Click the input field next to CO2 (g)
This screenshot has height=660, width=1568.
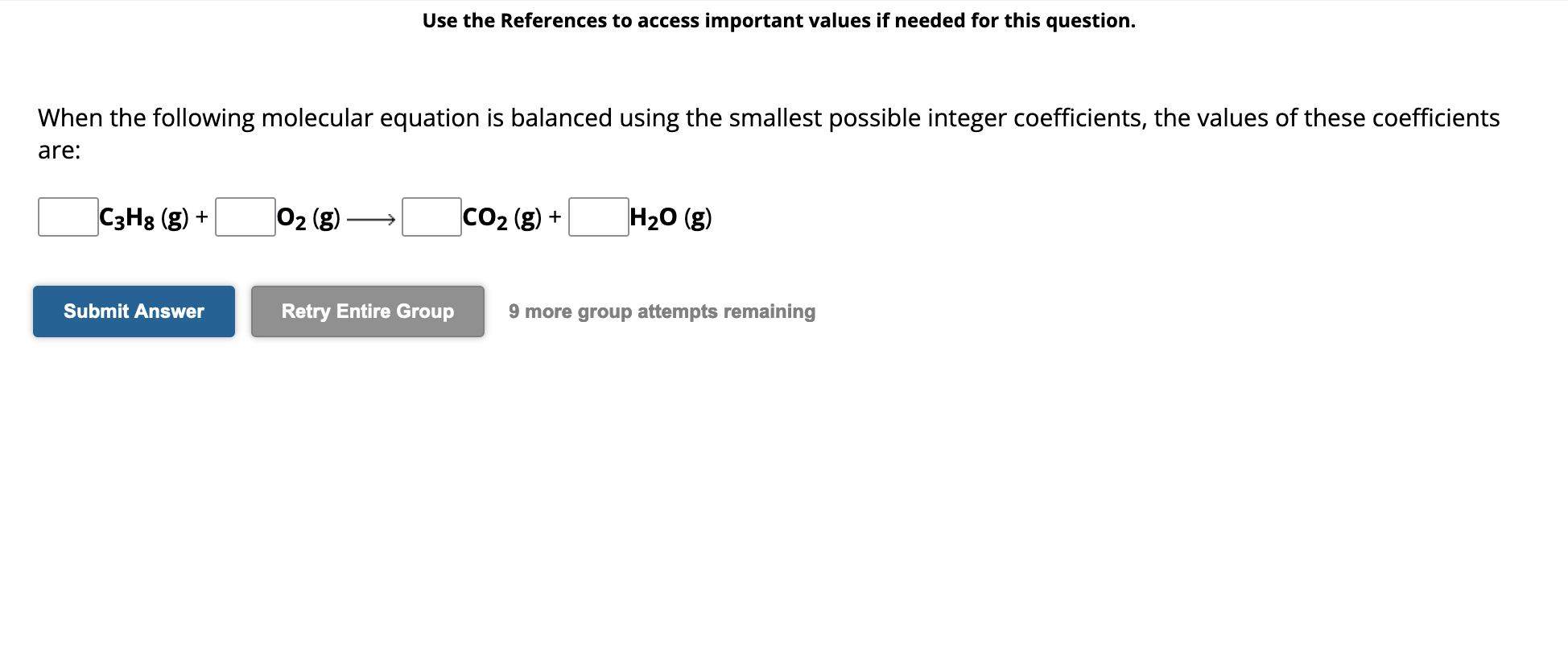[431, 217]
